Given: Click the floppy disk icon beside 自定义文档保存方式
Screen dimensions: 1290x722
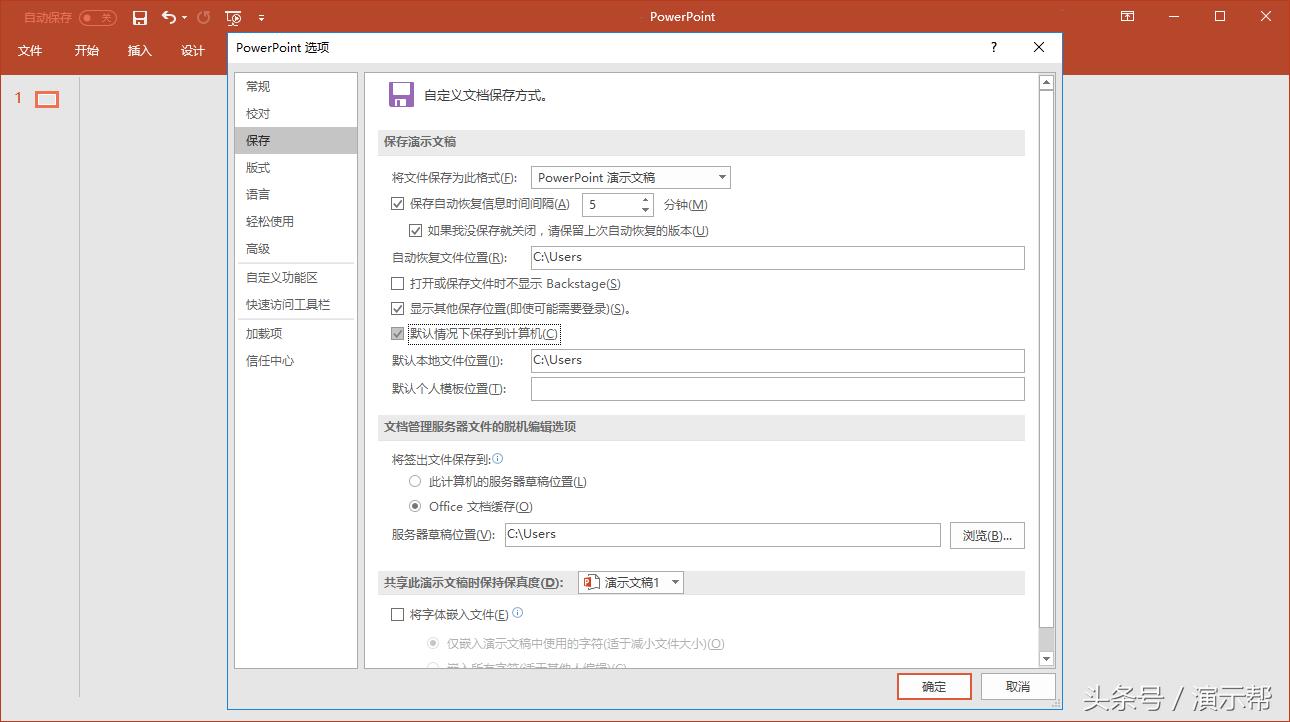Looking at the screenshot, I should pos(400,95).
